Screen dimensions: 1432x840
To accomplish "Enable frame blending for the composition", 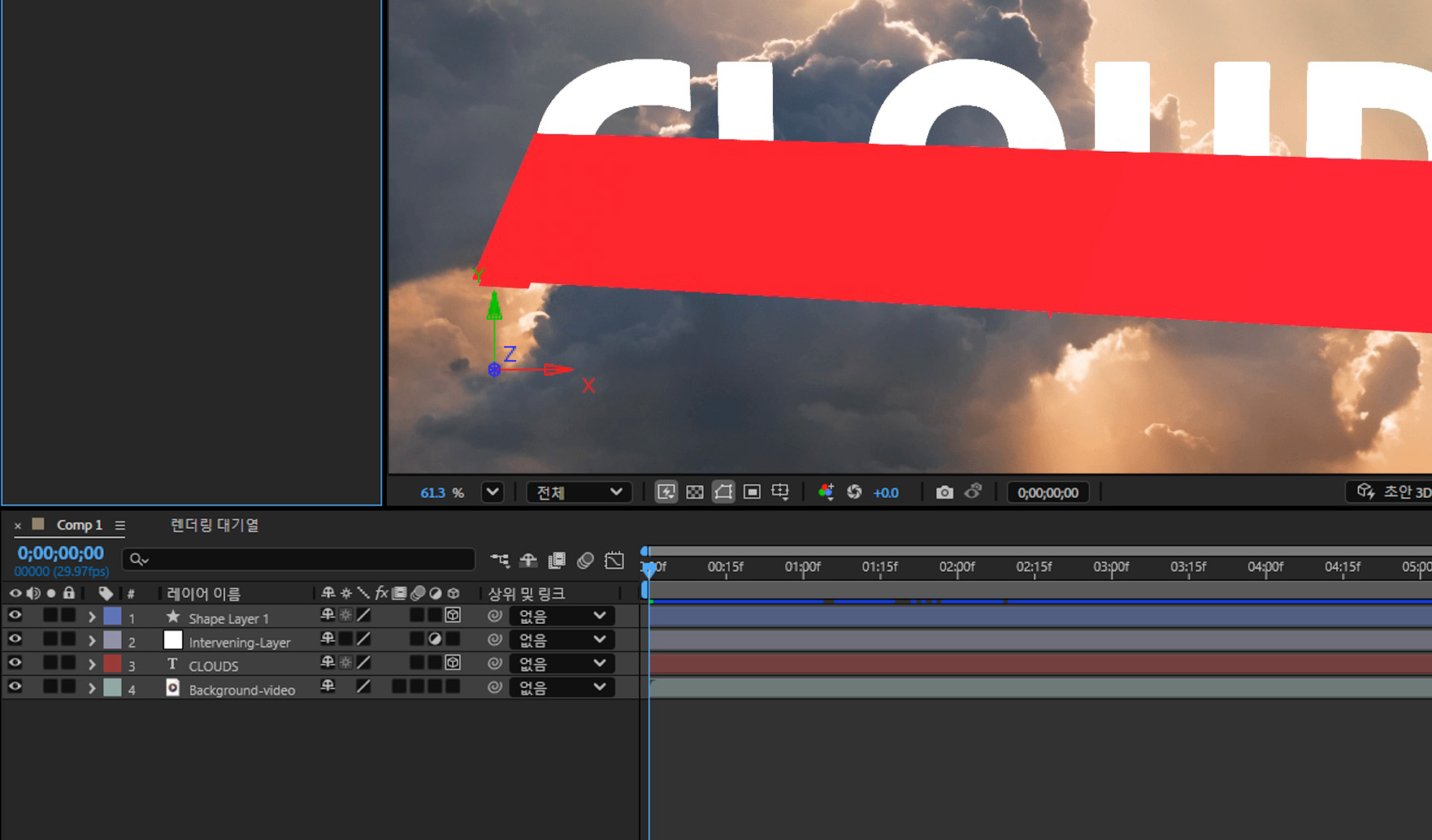I will [x=557, y=560].
